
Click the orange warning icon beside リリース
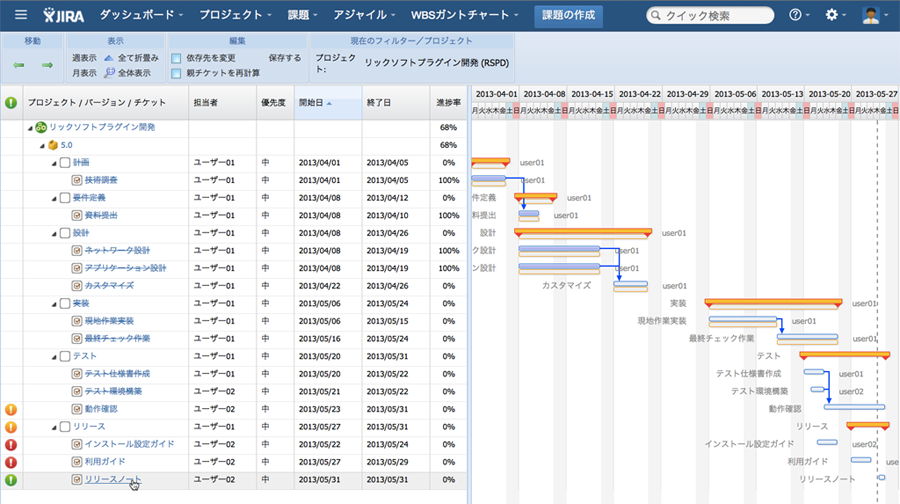tap(11, 427)
